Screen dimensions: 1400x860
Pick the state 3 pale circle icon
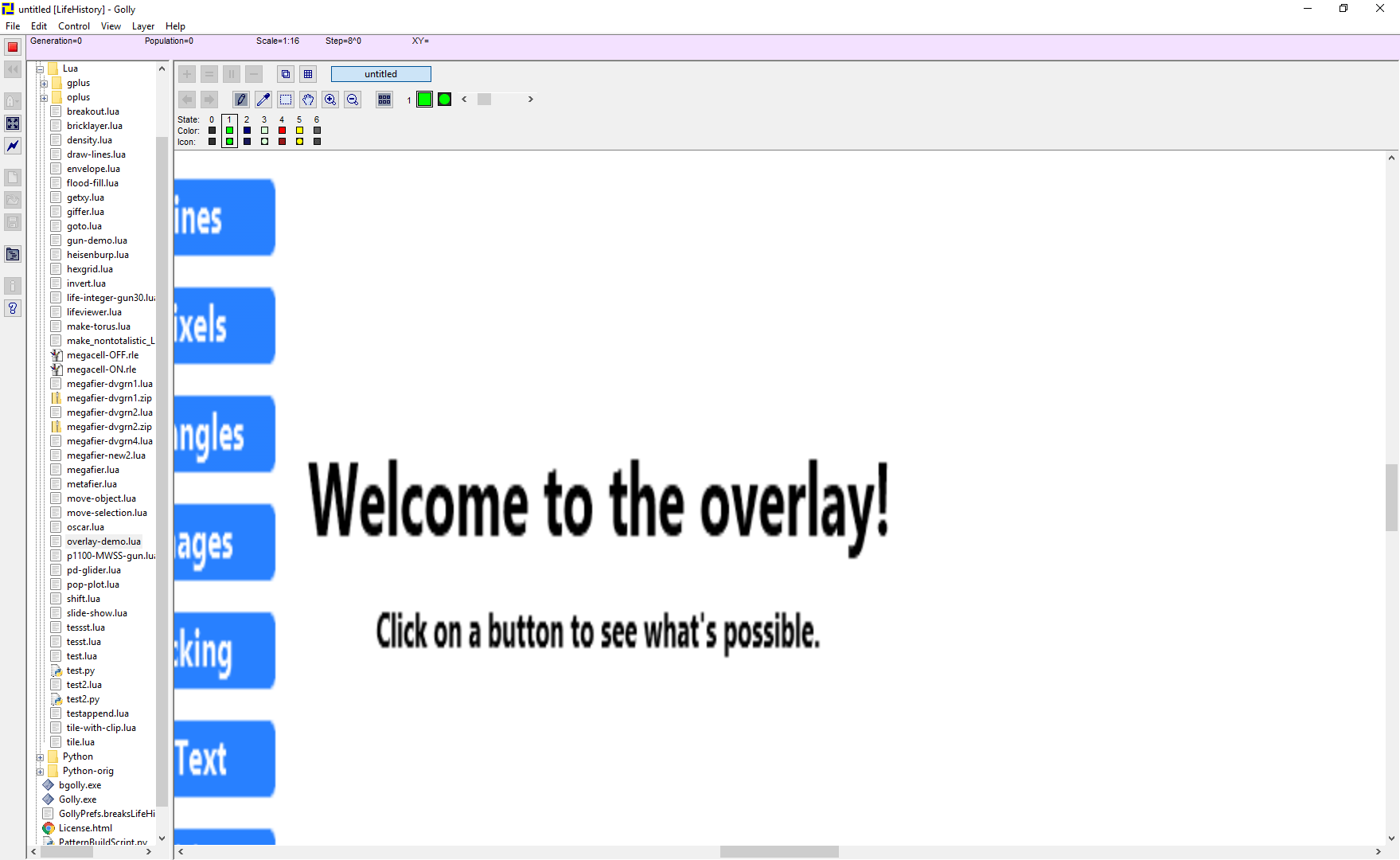coord(264,142)
